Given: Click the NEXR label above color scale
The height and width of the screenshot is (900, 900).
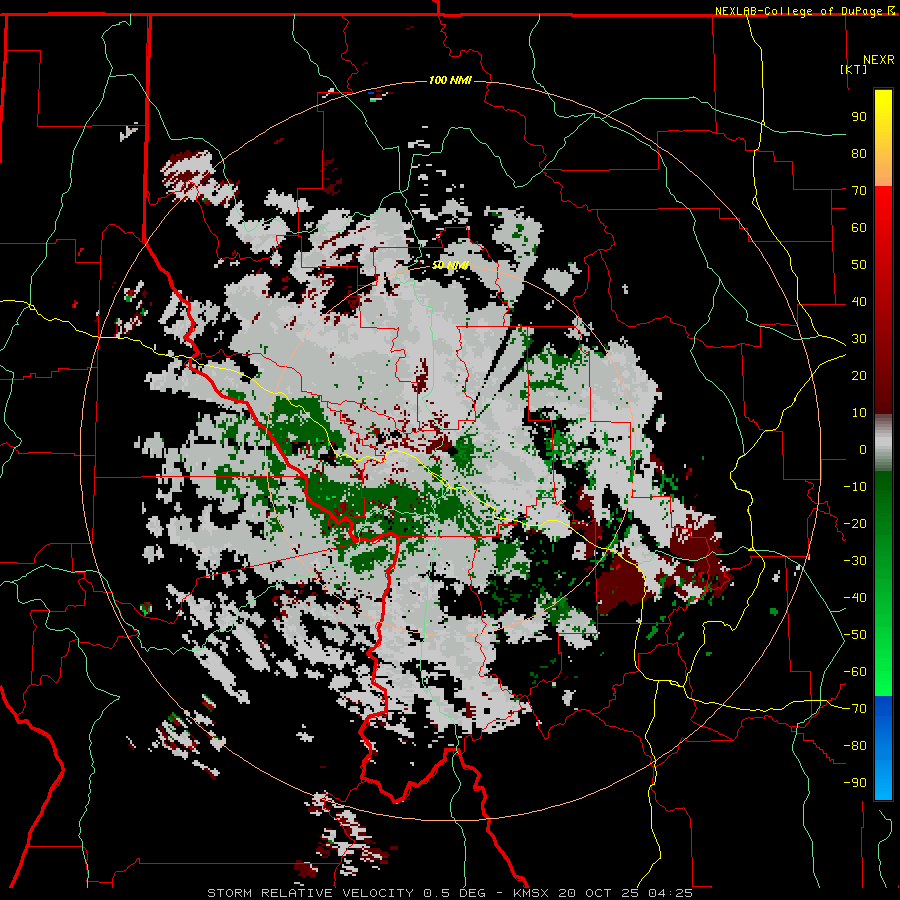Looking at the screenshot, I should pos(878,60).
